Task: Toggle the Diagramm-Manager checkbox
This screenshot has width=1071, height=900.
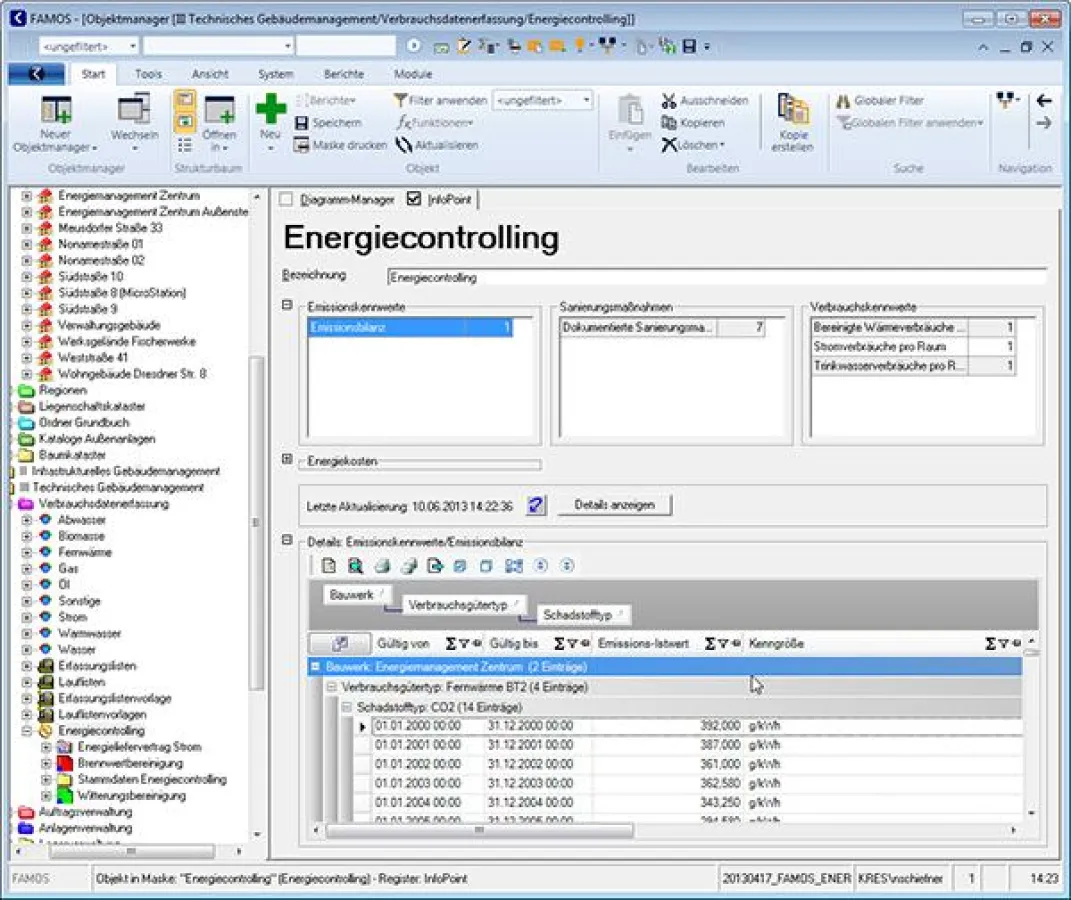Action: coord(286,200)
